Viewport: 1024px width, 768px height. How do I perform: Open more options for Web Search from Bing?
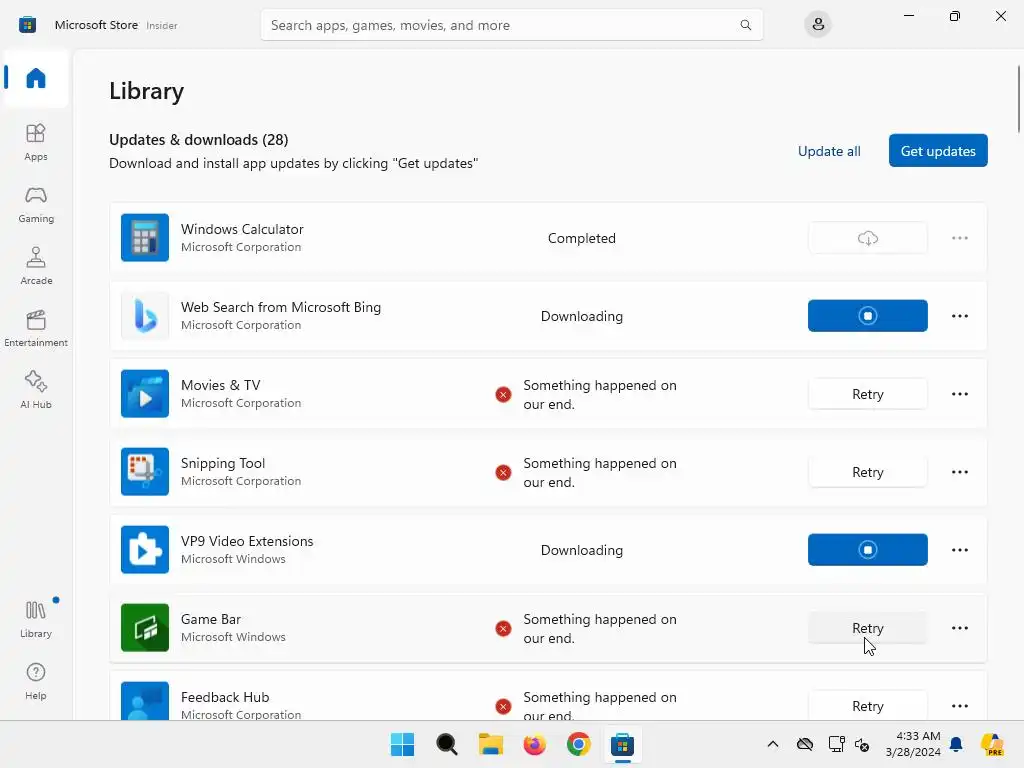pyautogui.click(x=959, y=316)
